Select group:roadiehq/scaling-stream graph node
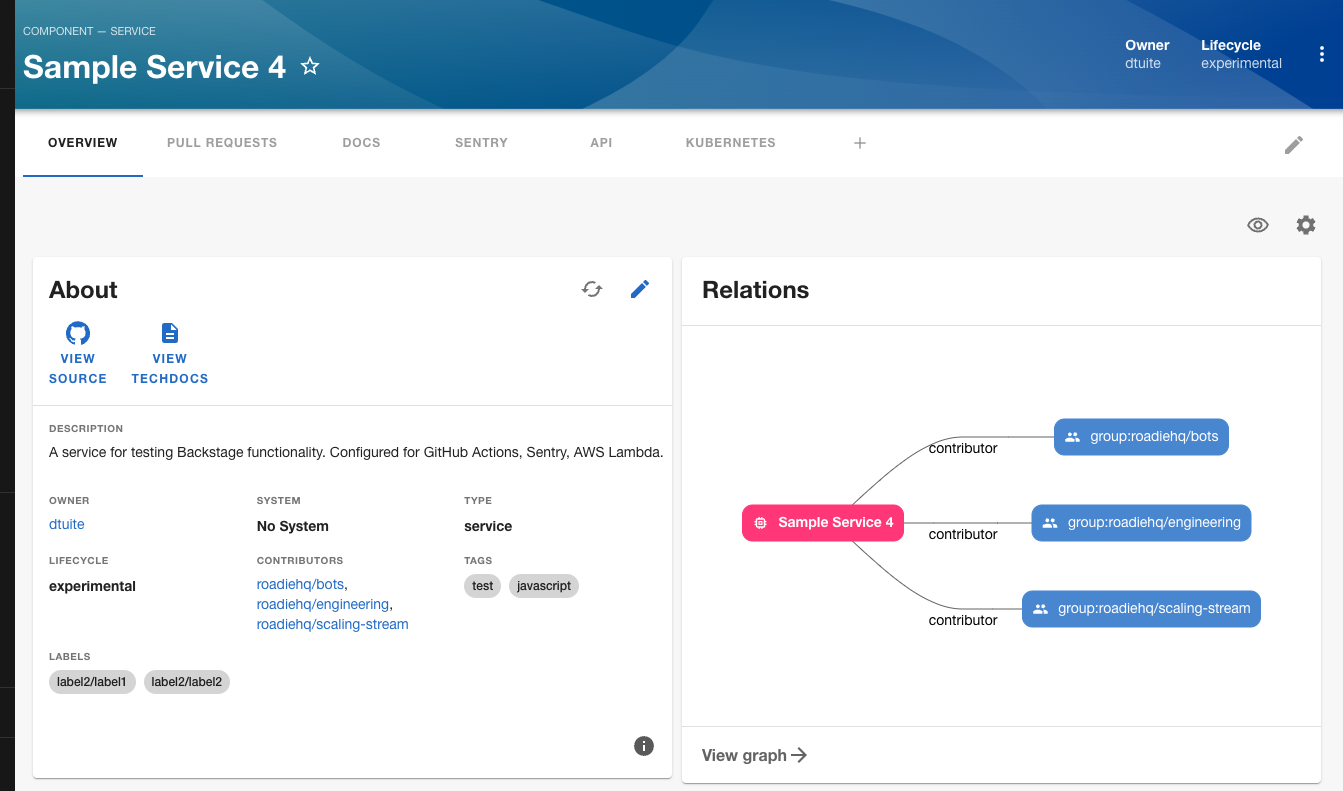 [x=1141, y=609]
